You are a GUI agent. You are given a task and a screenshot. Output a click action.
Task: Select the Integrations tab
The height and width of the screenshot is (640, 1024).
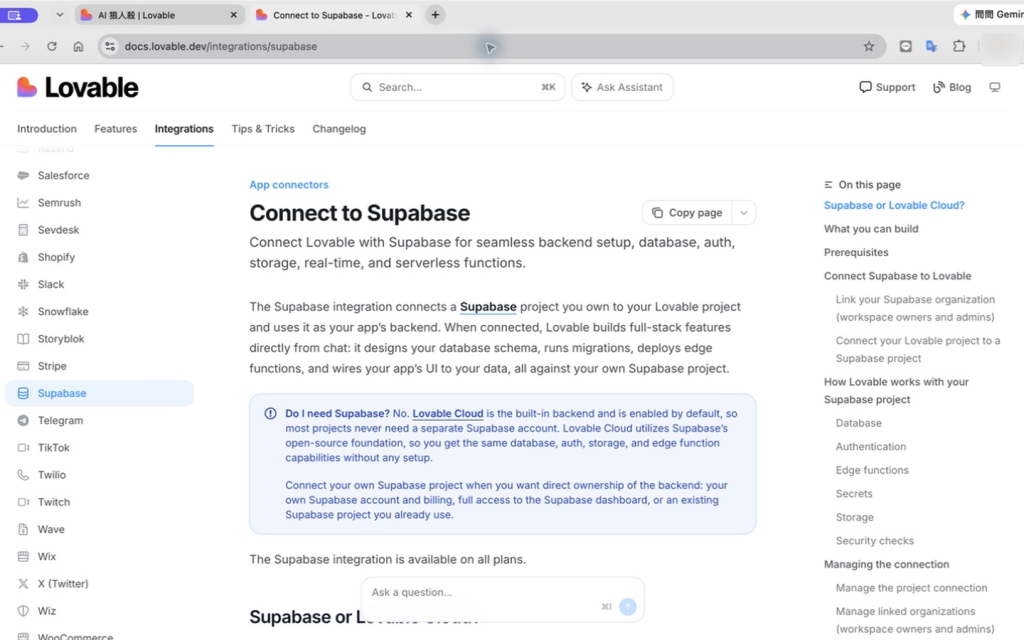click(x=184, y=129)
